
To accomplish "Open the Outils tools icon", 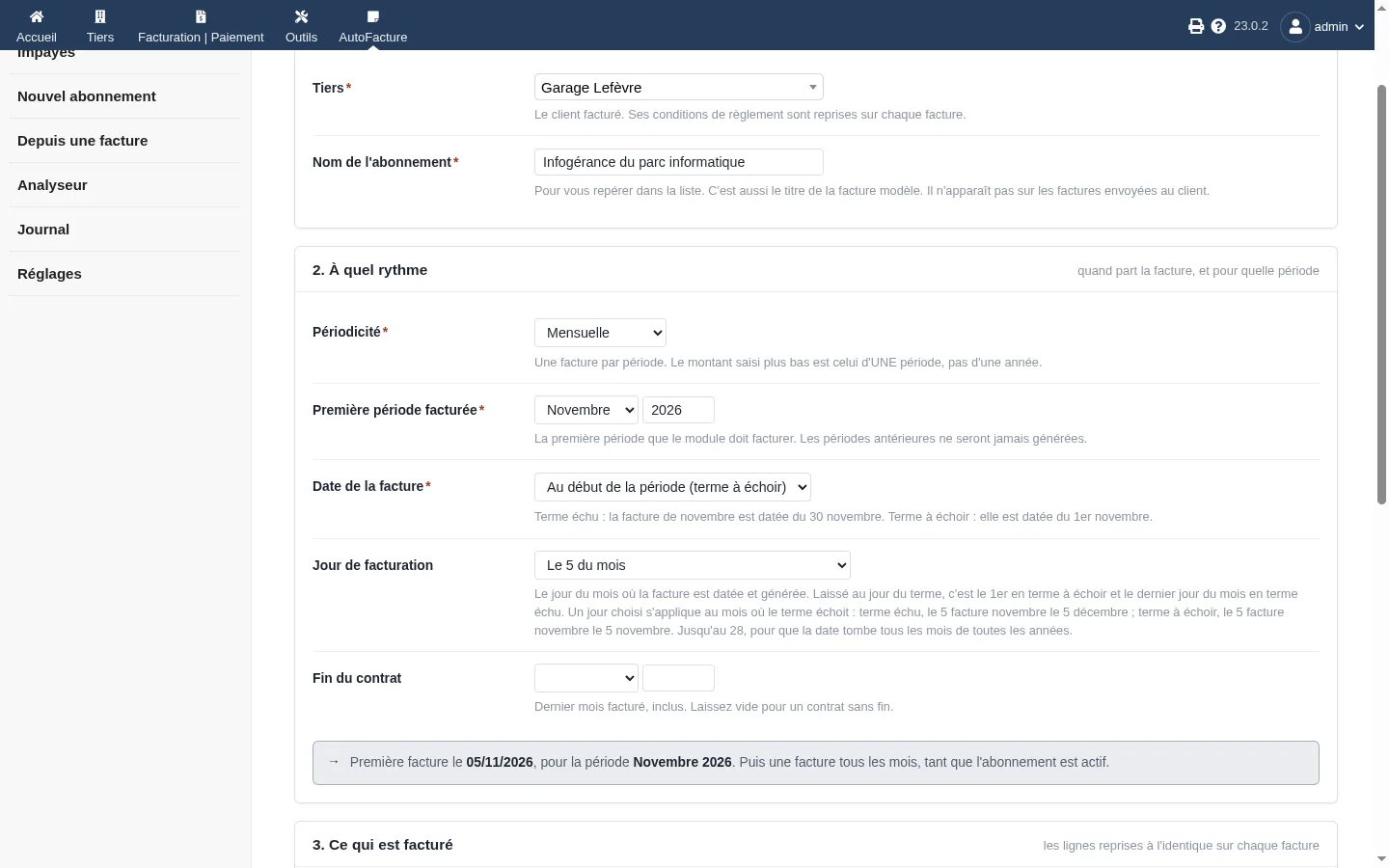I will tap(301, 16).
